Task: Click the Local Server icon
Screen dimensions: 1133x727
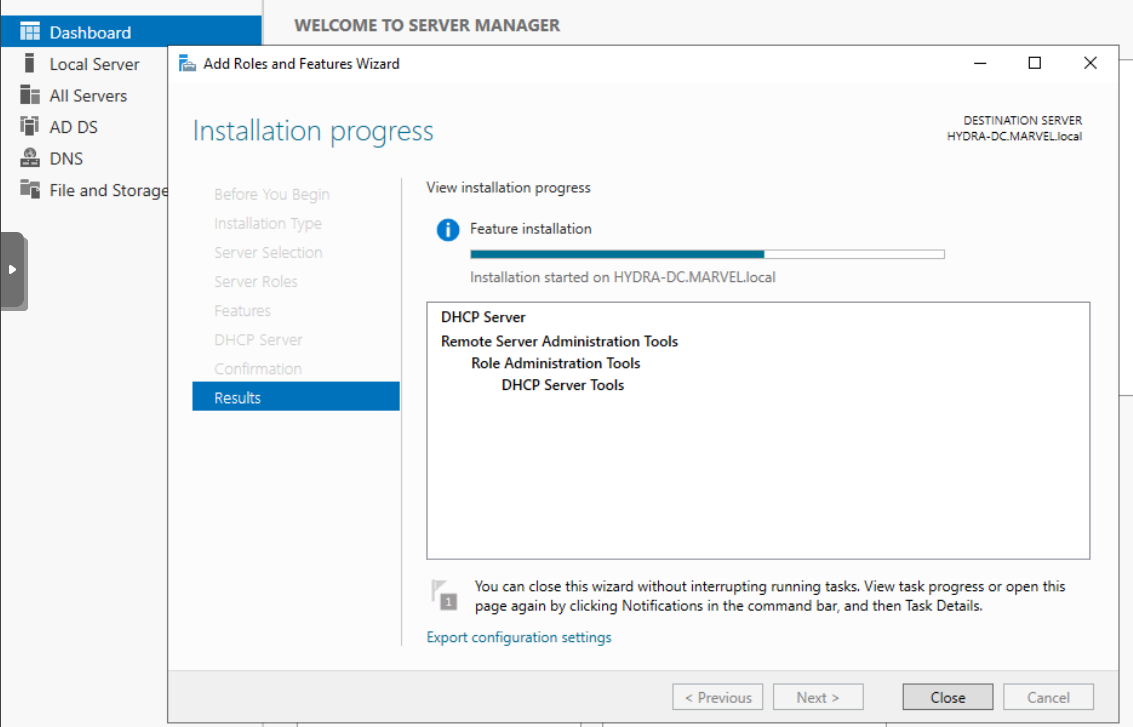Action: pos(30,64)
